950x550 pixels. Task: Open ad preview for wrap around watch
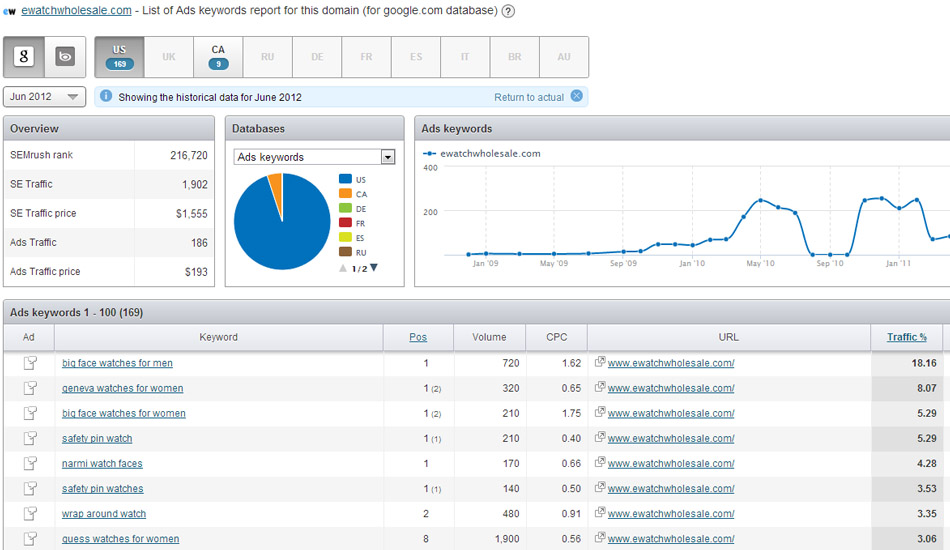[x=29, y=514]
